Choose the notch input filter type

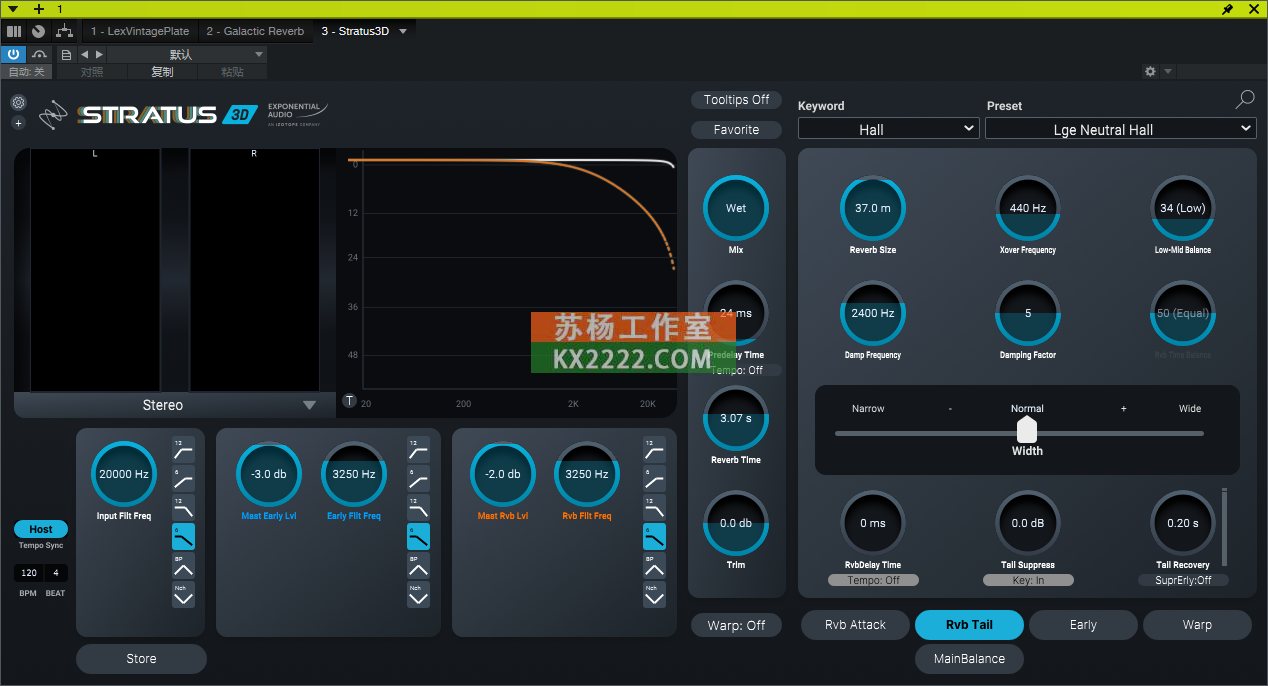point(183,594)
